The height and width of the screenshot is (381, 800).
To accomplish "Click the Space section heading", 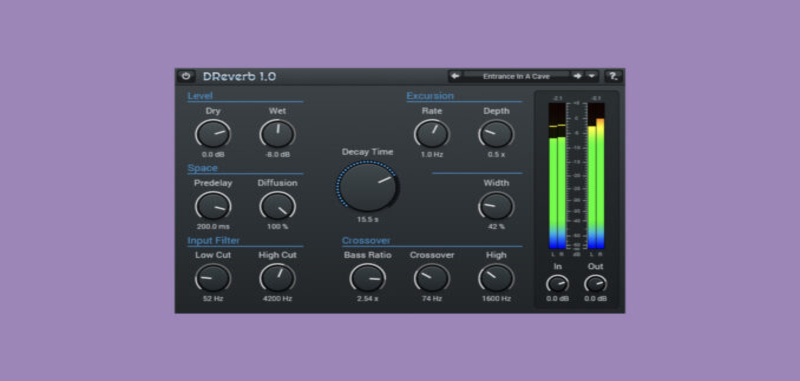I will (203, 168).
